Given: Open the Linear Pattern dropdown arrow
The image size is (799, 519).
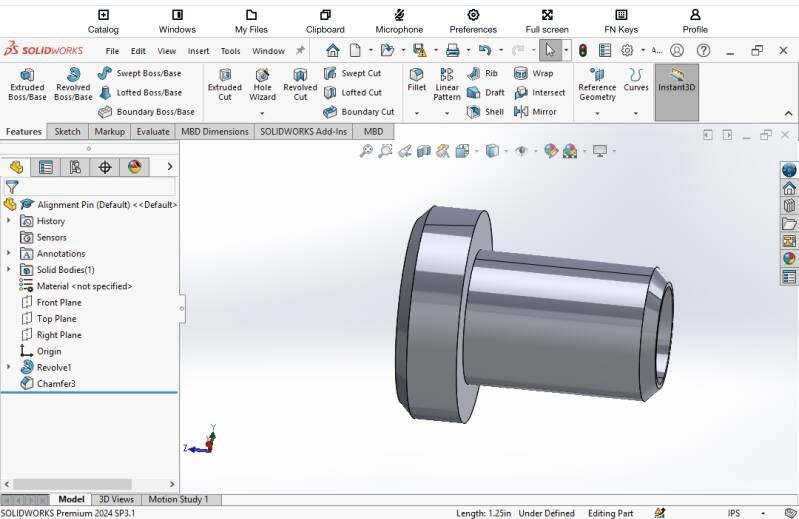Looking at the screenshot, I should click(x=447, y=113).
